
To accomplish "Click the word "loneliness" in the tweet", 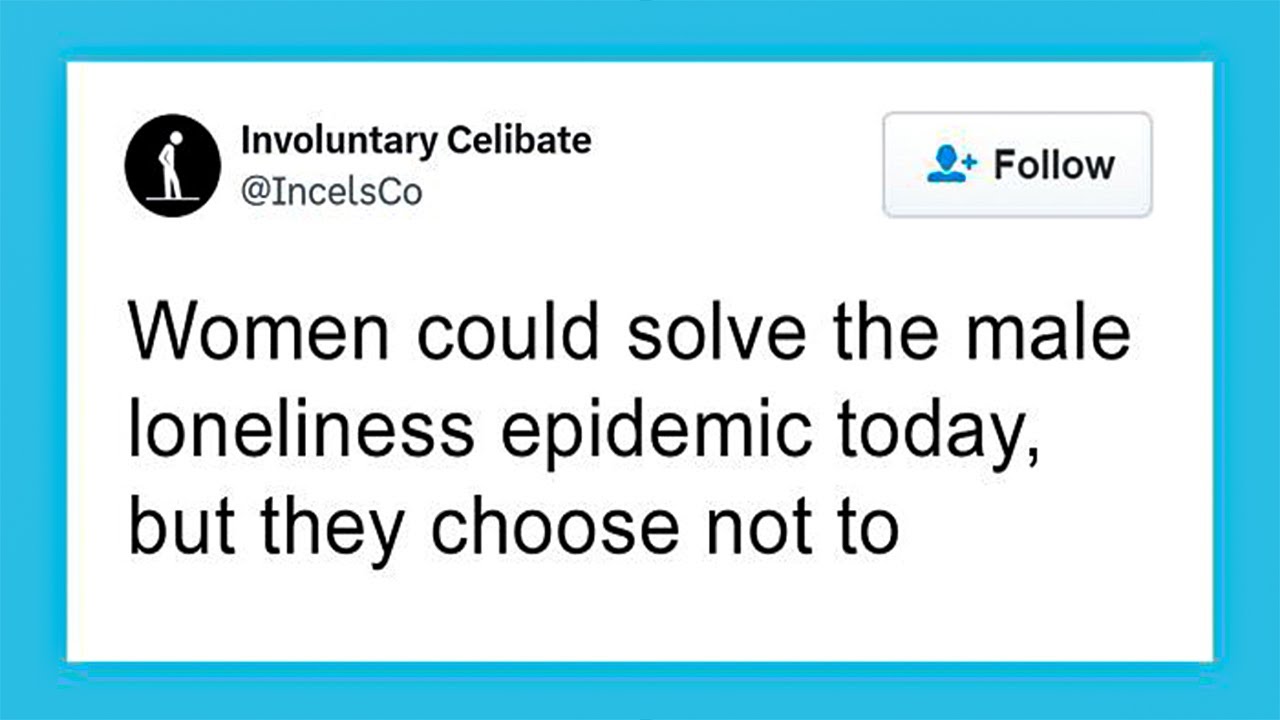I will (300, 431).
